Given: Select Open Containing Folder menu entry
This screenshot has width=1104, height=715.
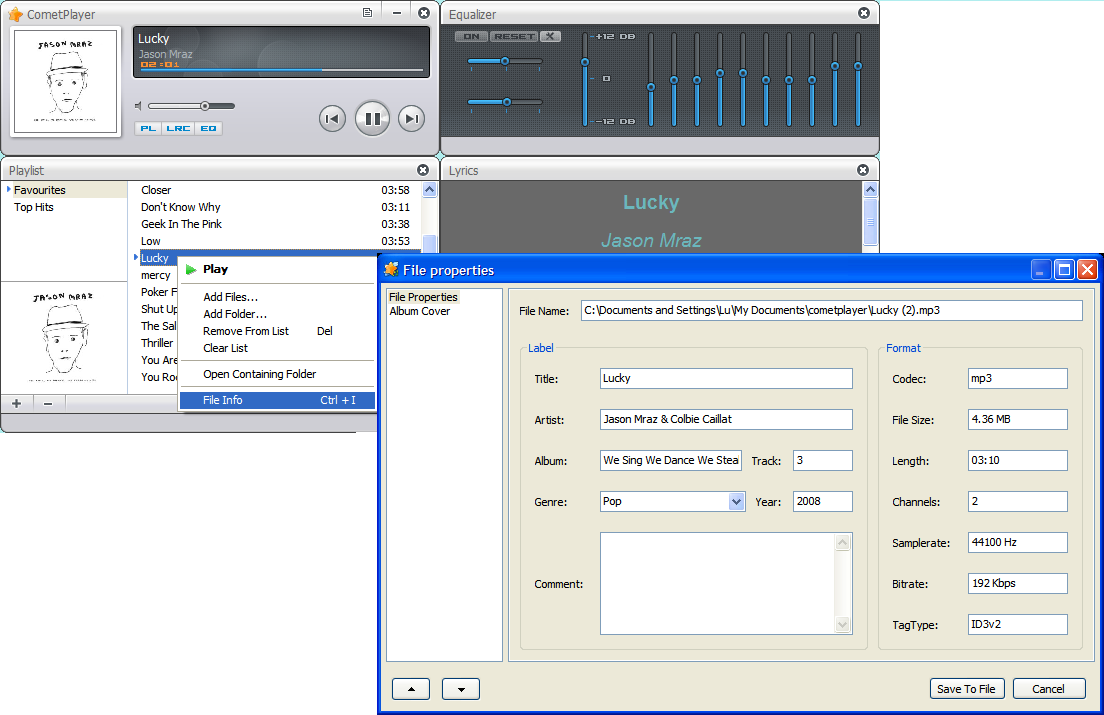Looking at the screenshot, I should [x=259, y=374].
